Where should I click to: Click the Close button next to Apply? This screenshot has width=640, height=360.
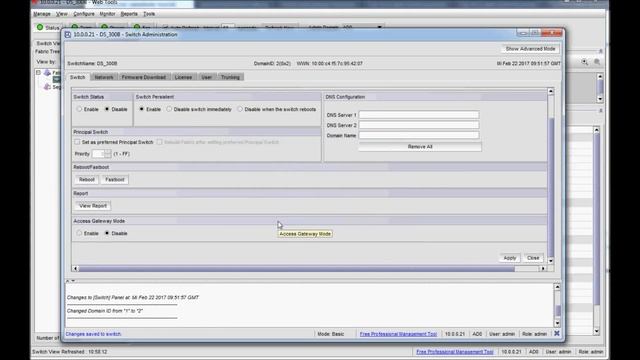pos(533,258)
